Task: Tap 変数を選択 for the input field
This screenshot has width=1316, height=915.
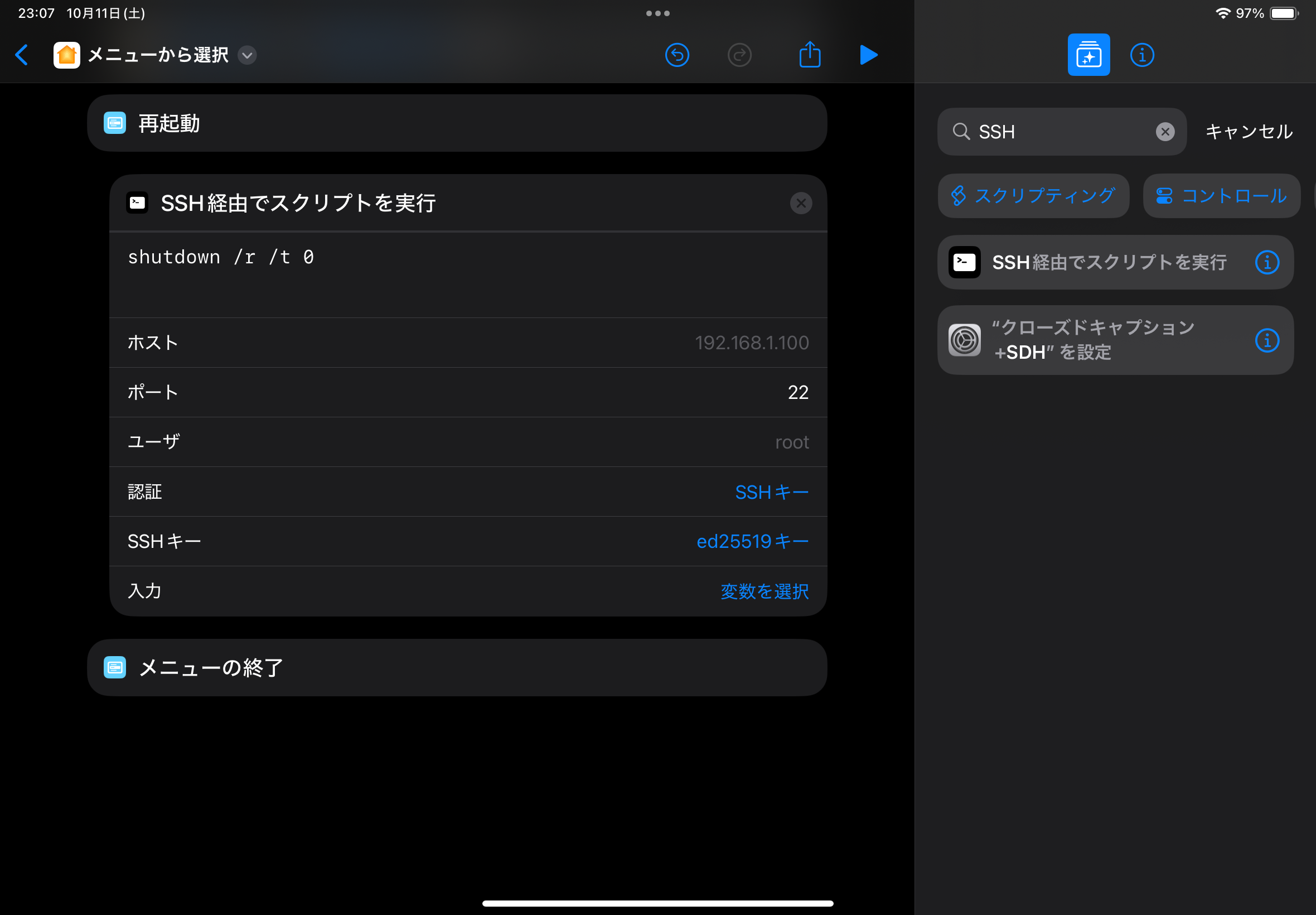Action: (x=765, y=591)
